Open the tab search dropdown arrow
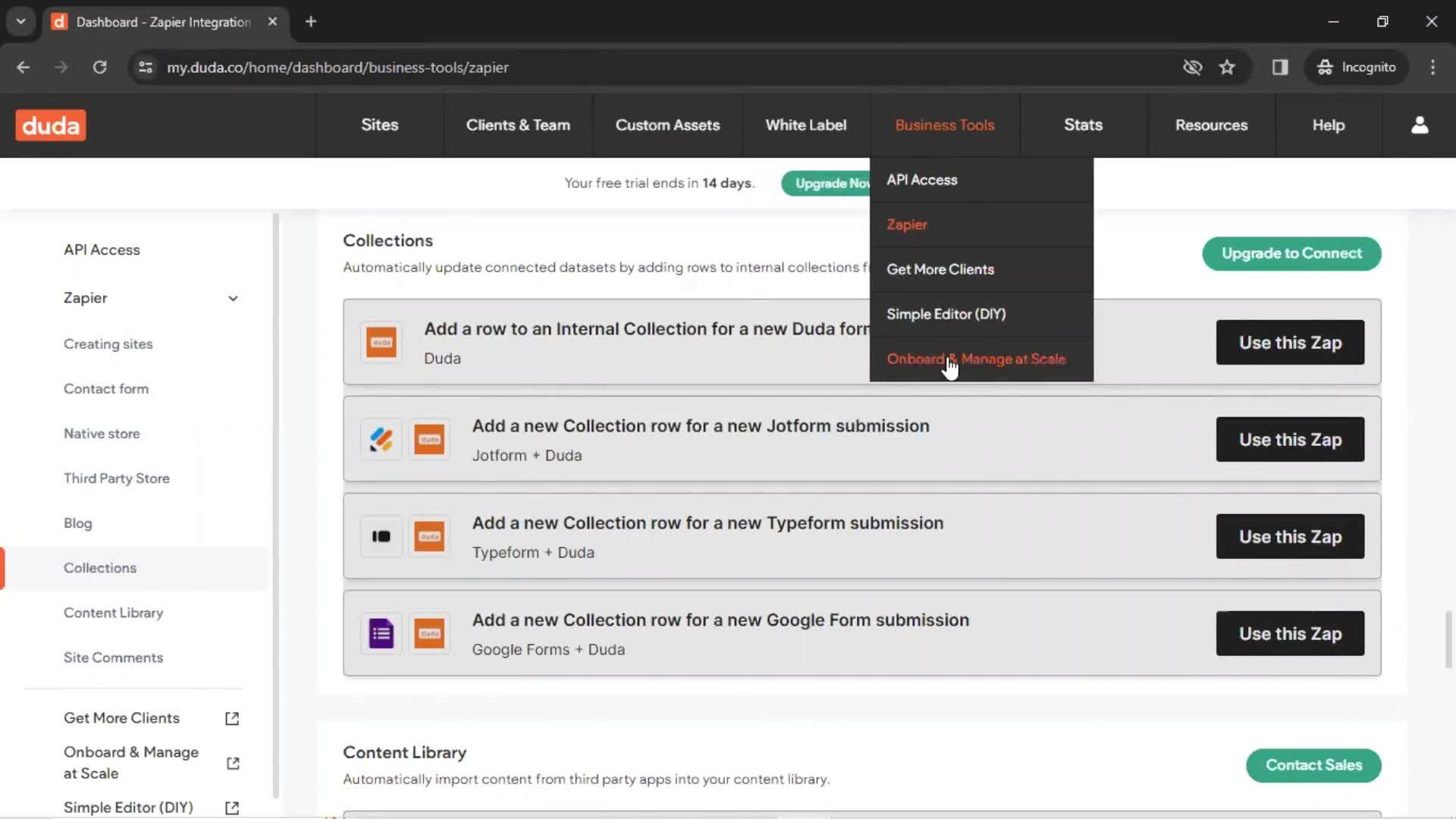 pyautogui.click(x=21, y=22)
